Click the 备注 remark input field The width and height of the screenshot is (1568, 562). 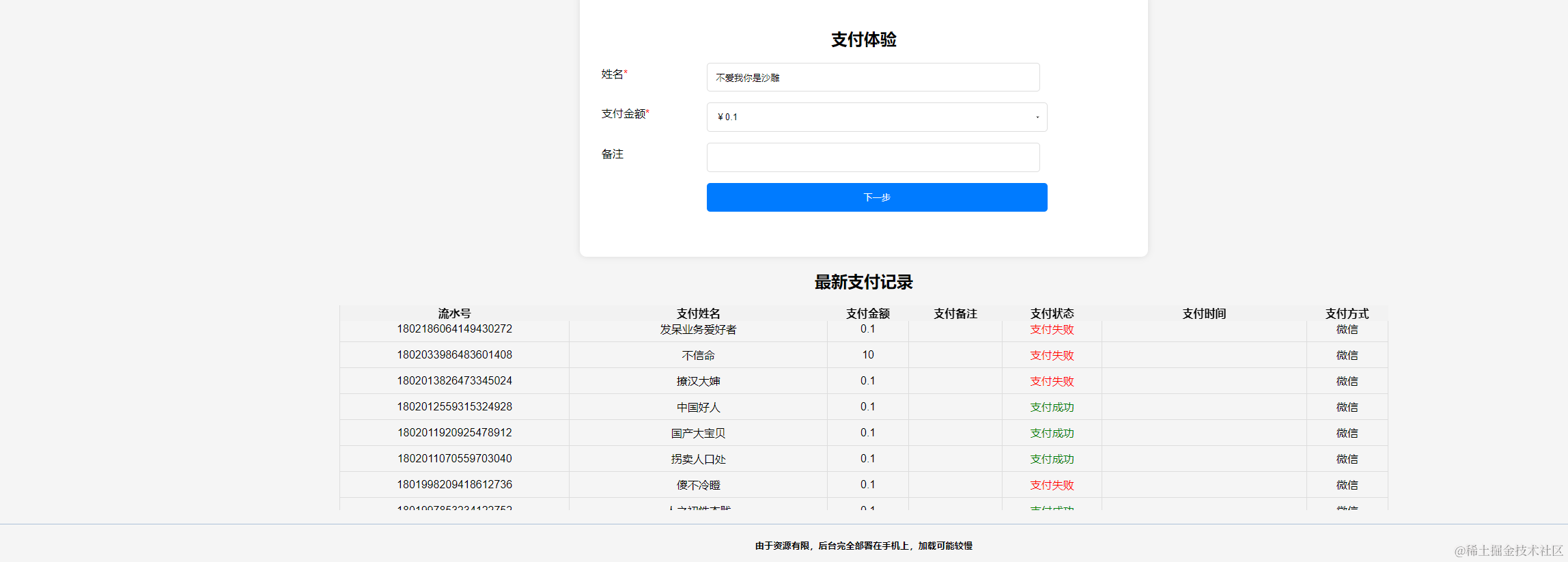click(x=873, y=157)
